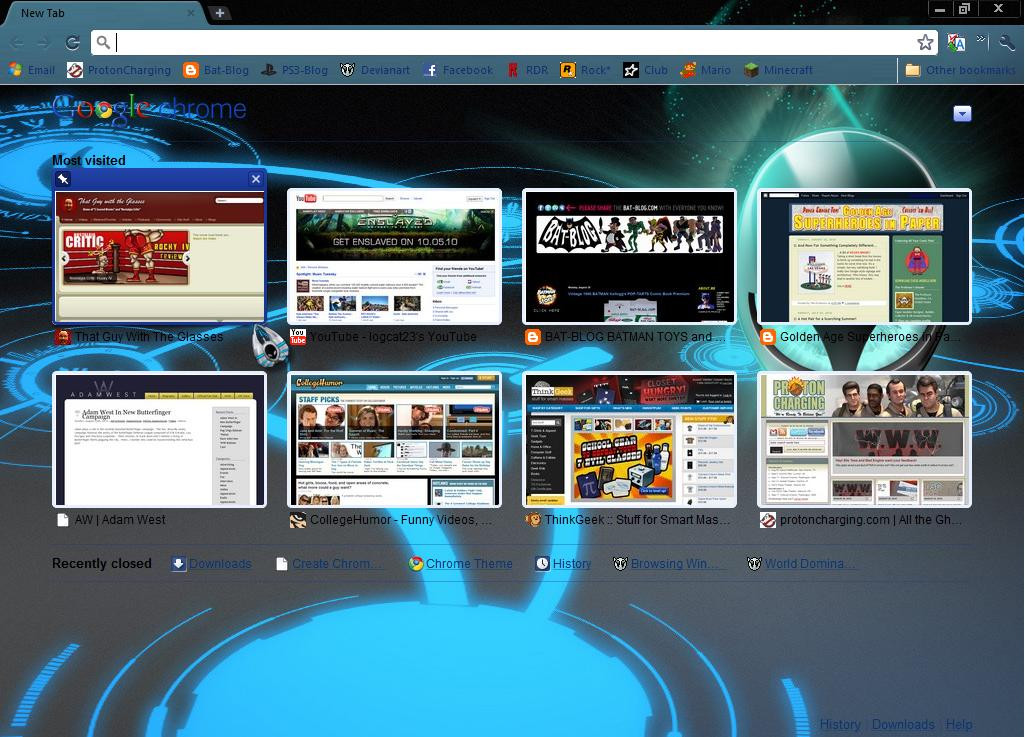Open the page options dropdown arrow

click(962, 114)
